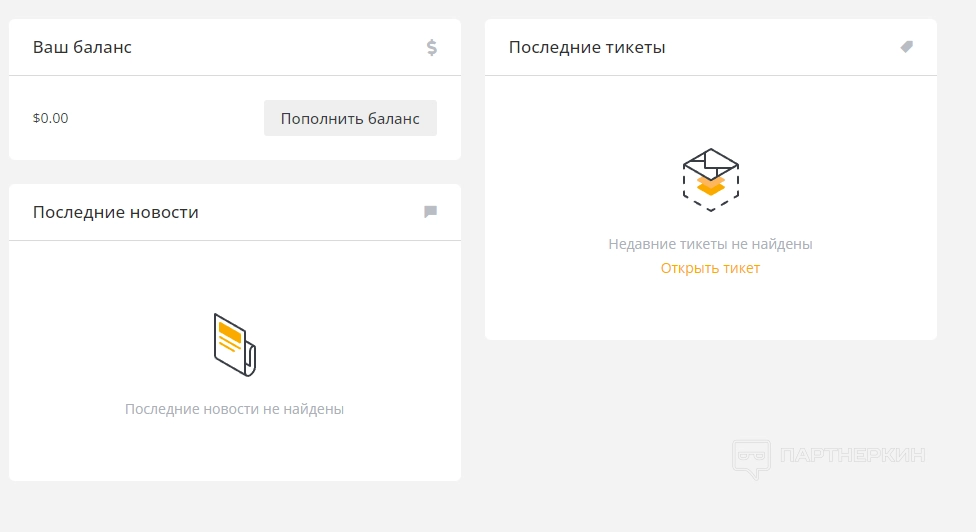Click the dollar sign icon in balance panel
The image size is (976, 532).
(x=431, y=47)
